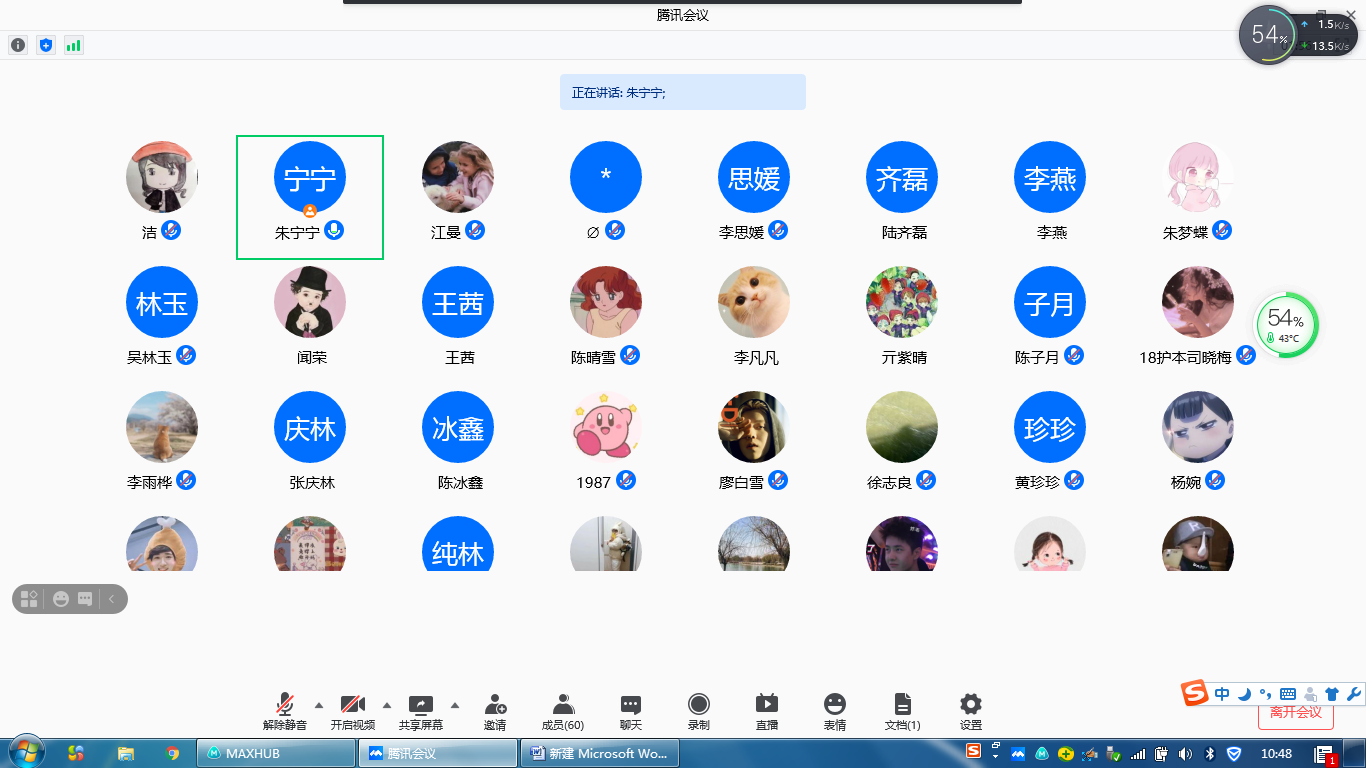Select the asterisk avatar labeled ∅
The height and width of the screenshot is (768, 1366).
606,177
